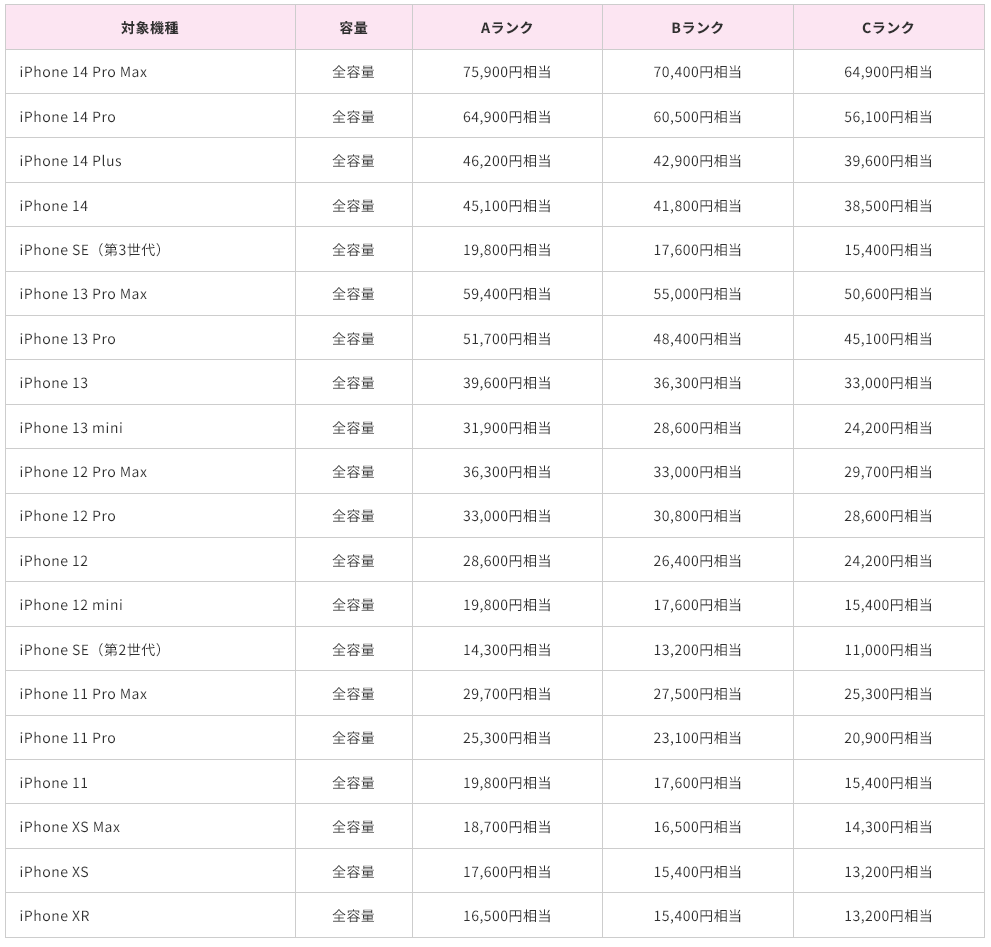This screenshot has height=947, width=991.
Task: Click the iPhone 11 Pro C-rank 20,900円相当
Action: click(888, 738)
